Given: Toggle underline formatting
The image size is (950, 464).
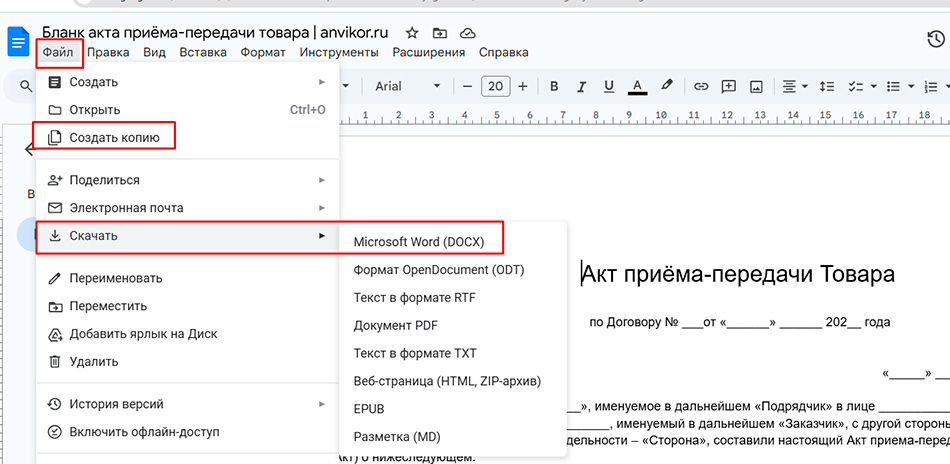Looking at the screenshot, I should pos(609,87).
